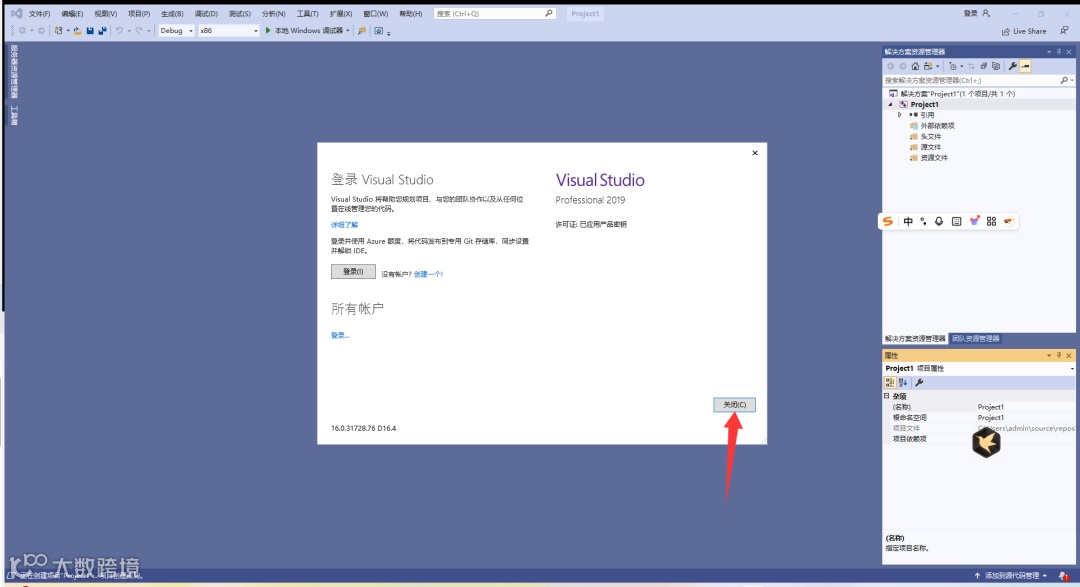Open Solution Explorer window options dropdown arrow
The height and width of the screenshot is (587, 1080).
[1048, 52]
